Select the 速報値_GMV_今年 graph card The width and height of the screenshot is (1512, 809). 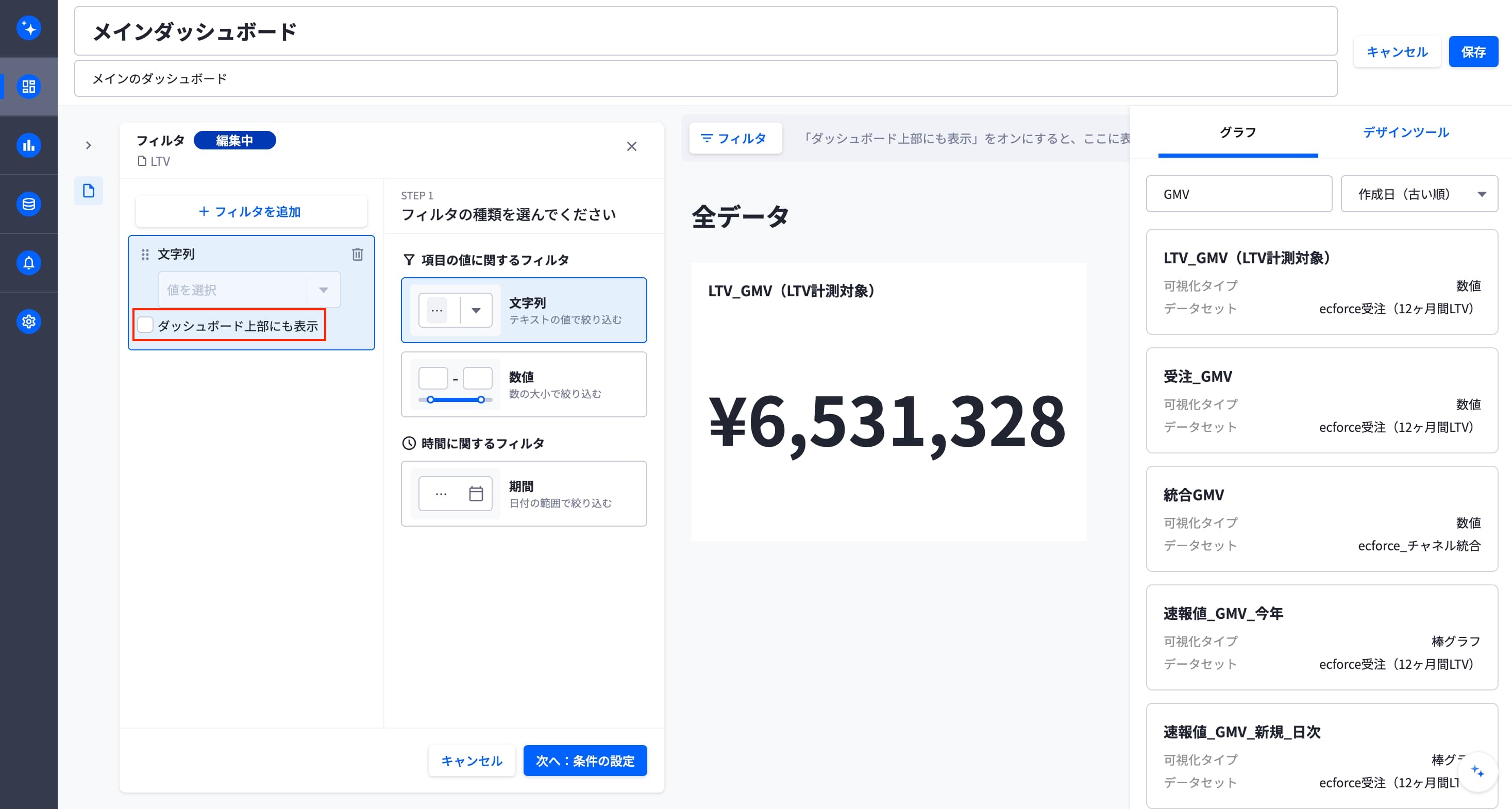1322,637
